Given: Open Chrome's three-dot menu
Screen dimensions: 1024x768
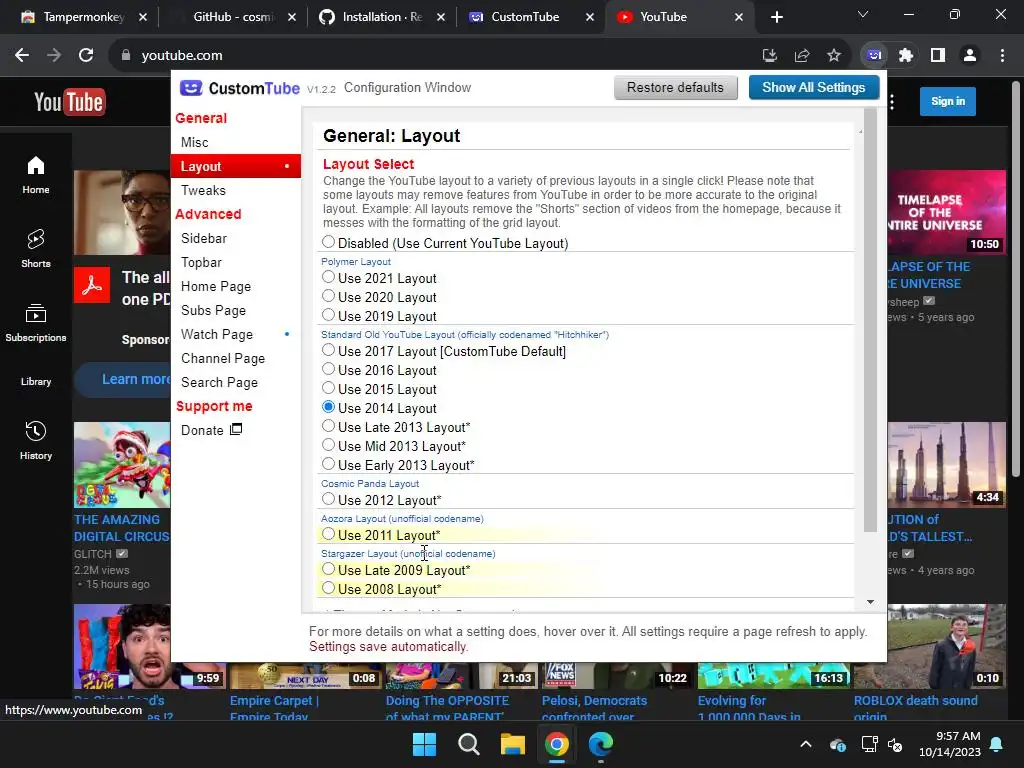Looking at the screenshot, I should click(1002, 56).
